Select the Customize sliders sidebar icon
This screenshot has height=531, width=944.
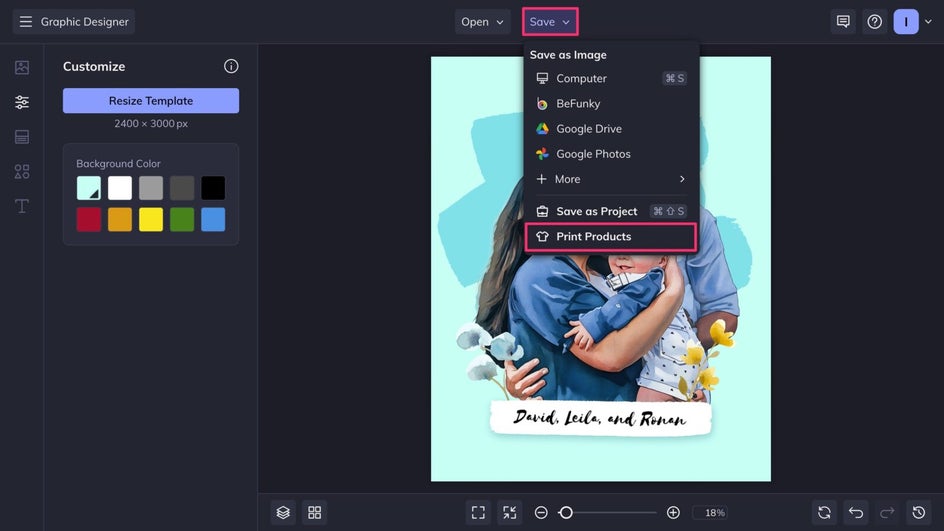[x=22, y=102]
